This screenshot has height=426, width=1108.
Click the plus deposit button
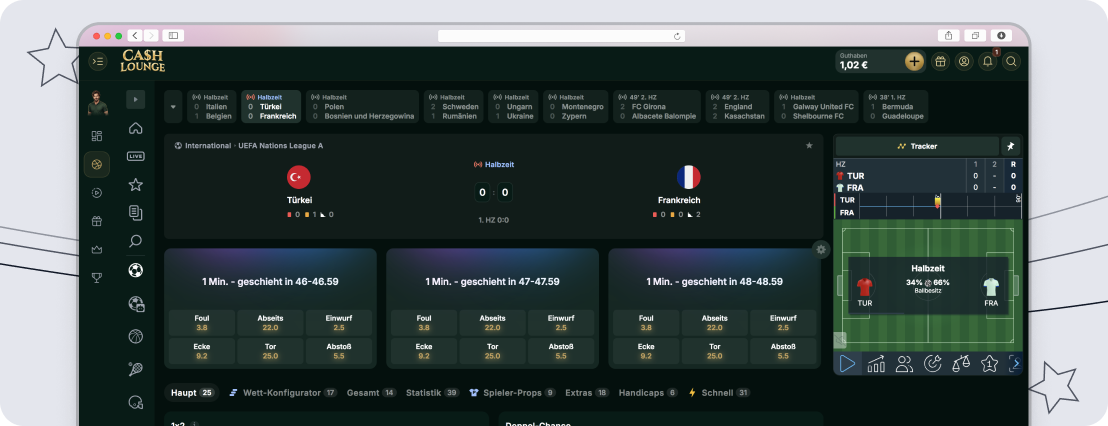[914, 61]
